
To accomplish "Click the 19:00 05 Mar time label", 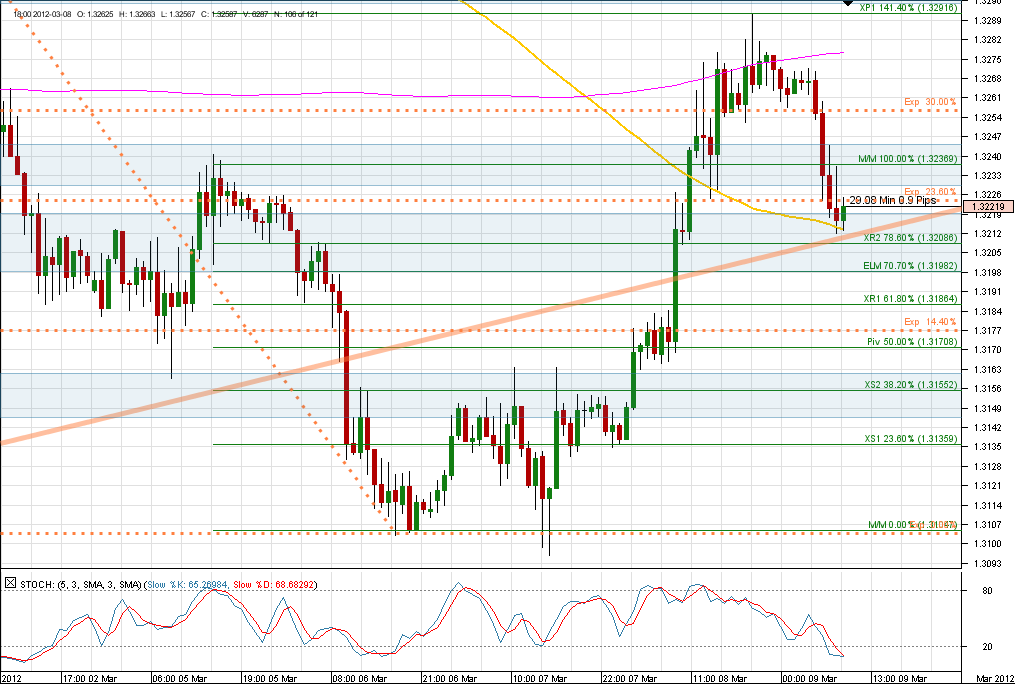I will [269, 678].
